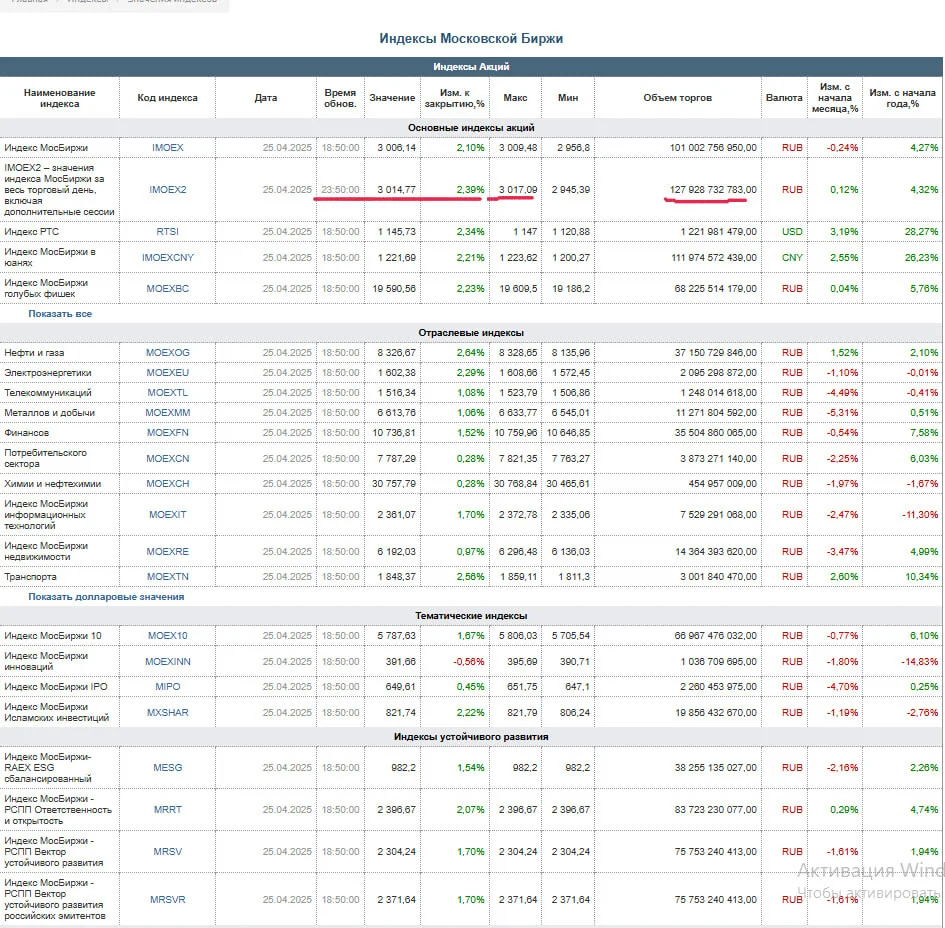Open the MESG index link

tap(168, 768)
